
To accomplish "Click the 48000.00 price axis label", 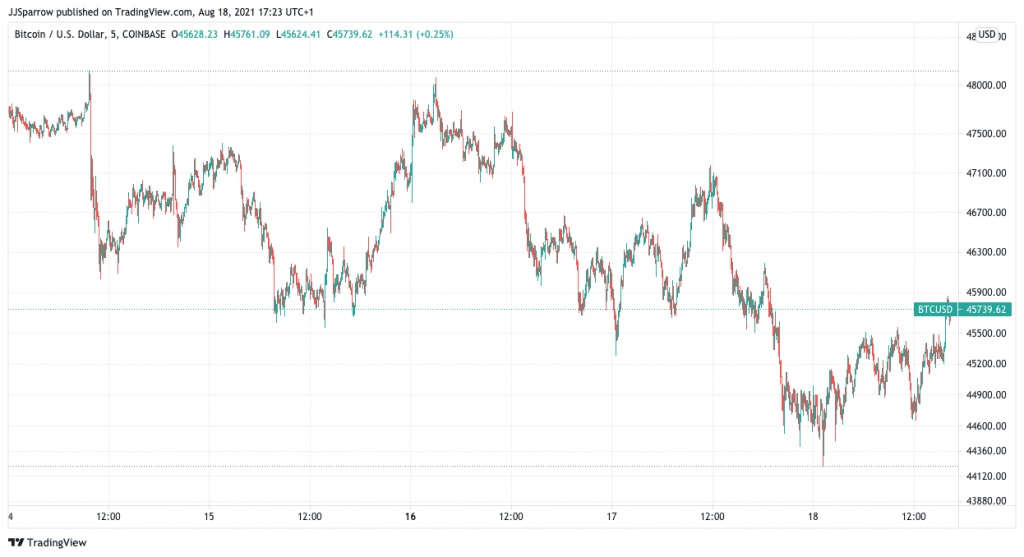I will 985,86.
